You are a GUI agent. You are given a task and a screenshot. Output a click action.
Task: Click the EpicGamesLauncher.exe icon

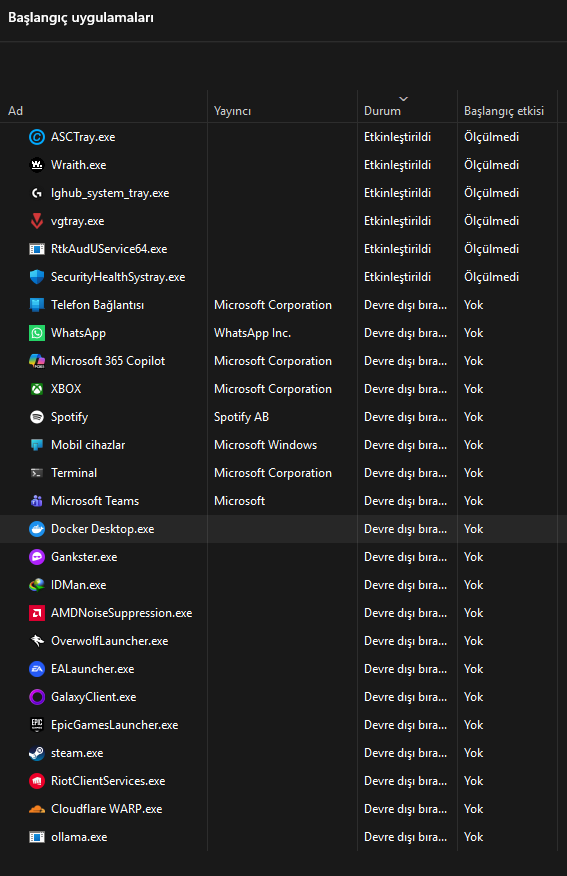[x=37, y=725]
